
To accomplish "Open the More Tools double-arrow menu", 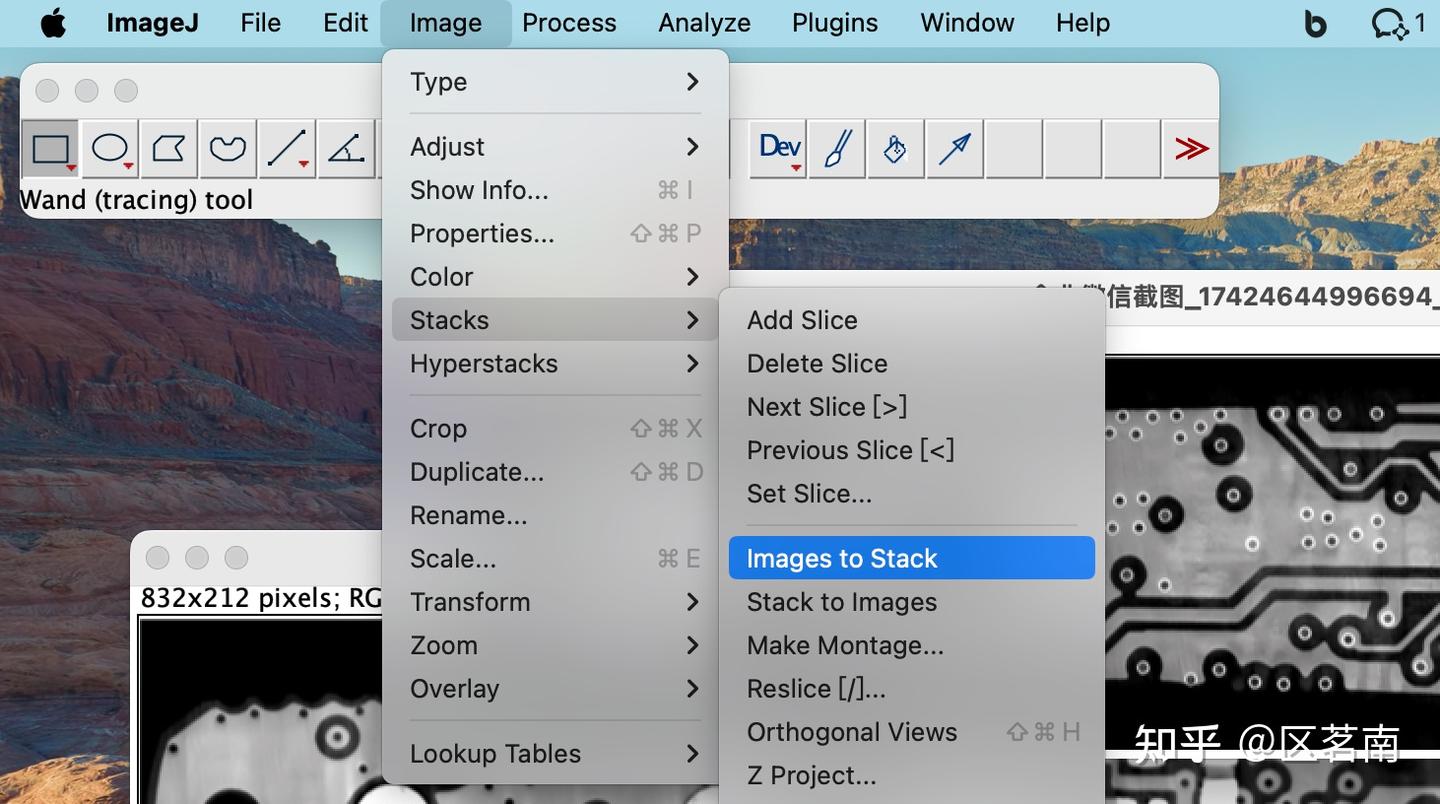I will click(x=1190, y=149).
